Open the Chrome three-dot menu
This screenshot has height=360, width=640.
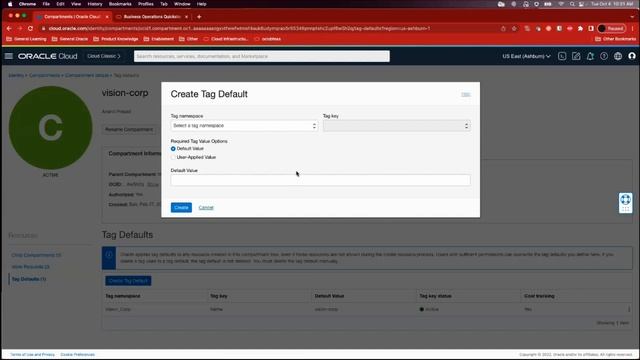[x=633, y=29]
